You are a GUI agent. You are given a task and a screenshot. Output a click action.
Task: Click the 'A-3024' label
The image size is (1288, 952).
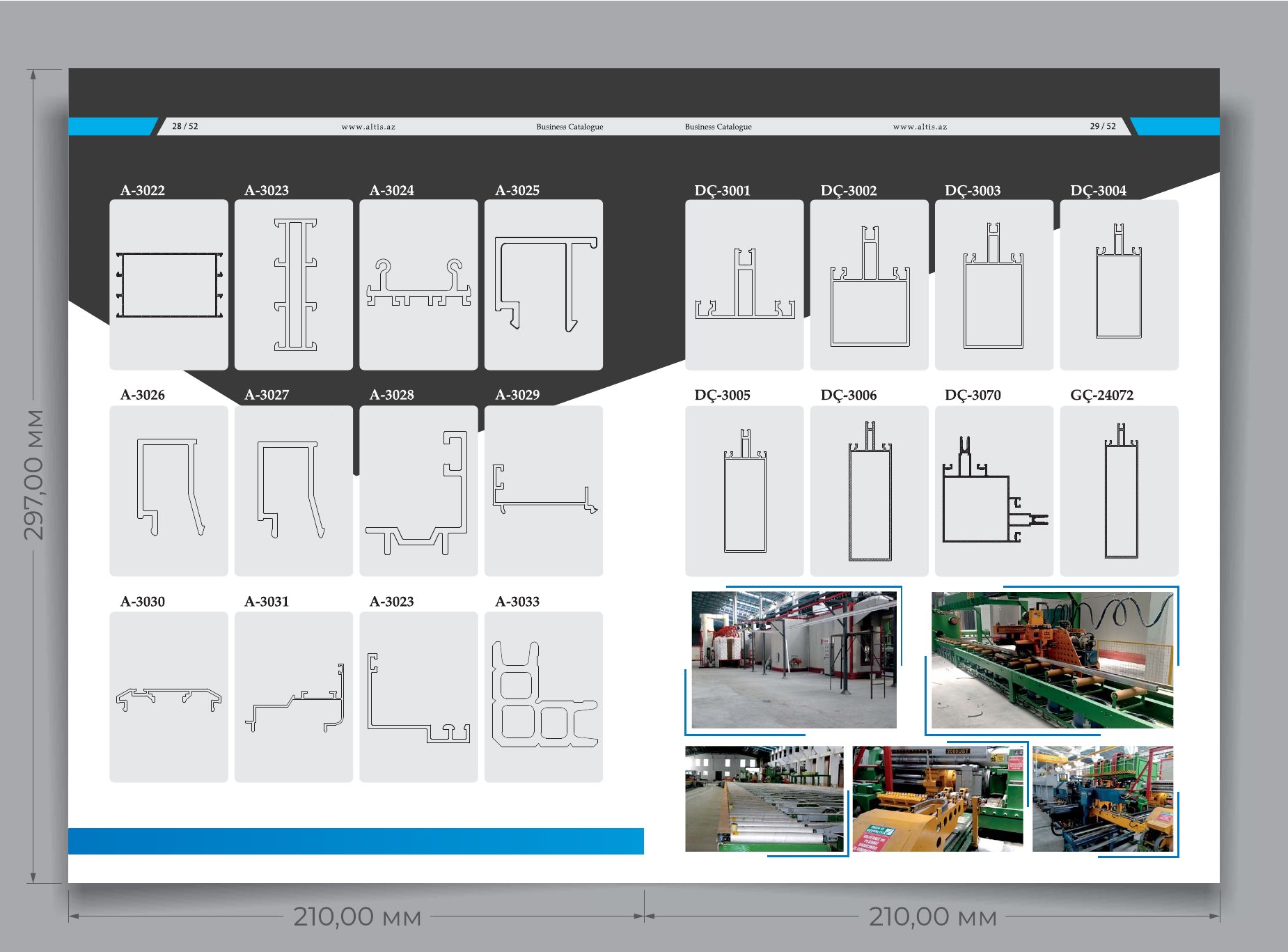pos(392,190)
